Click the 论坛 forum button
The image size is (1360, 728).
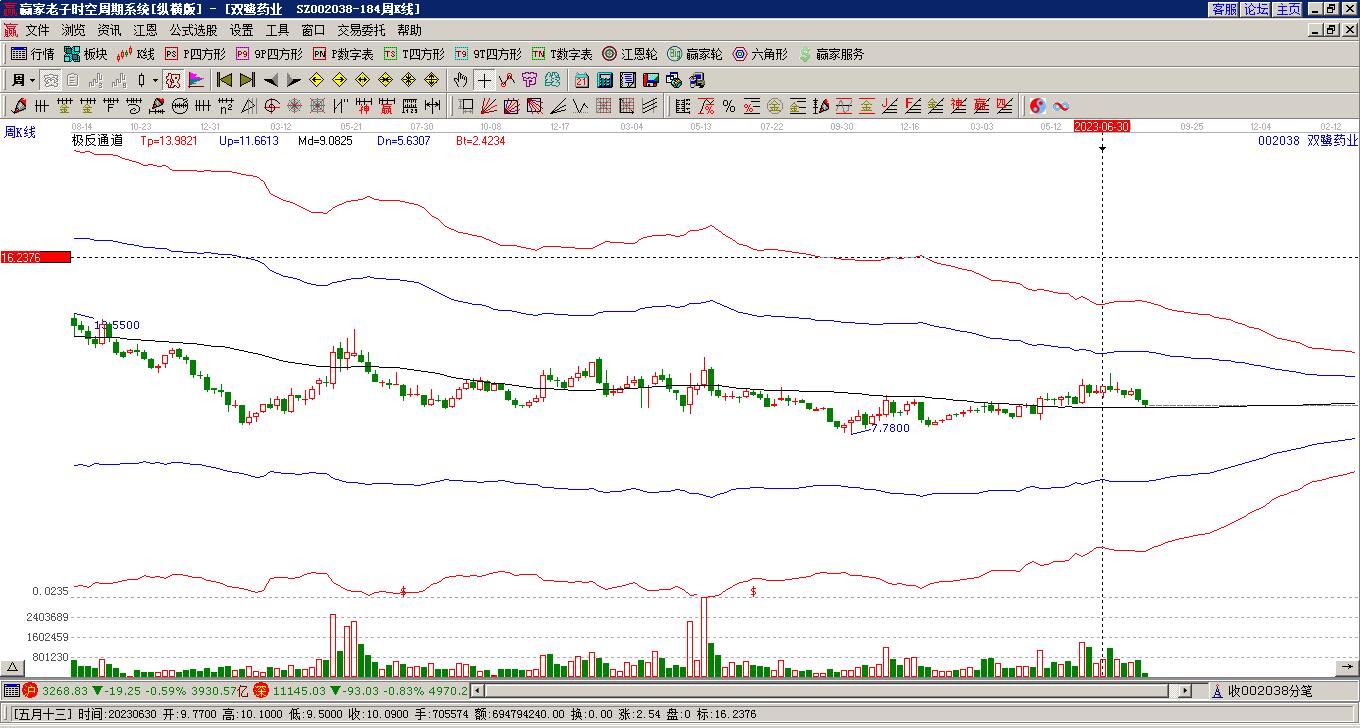point(1256,9)
